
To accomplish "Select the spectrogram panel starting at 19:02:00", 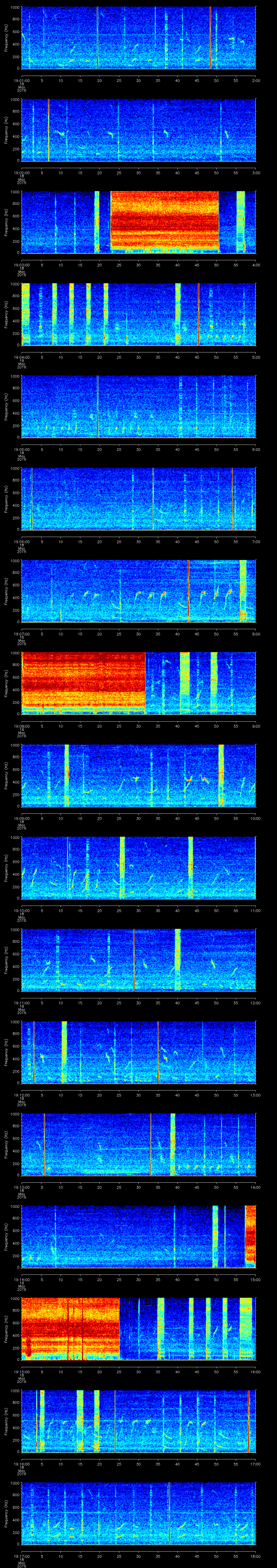I will point(139,130).
